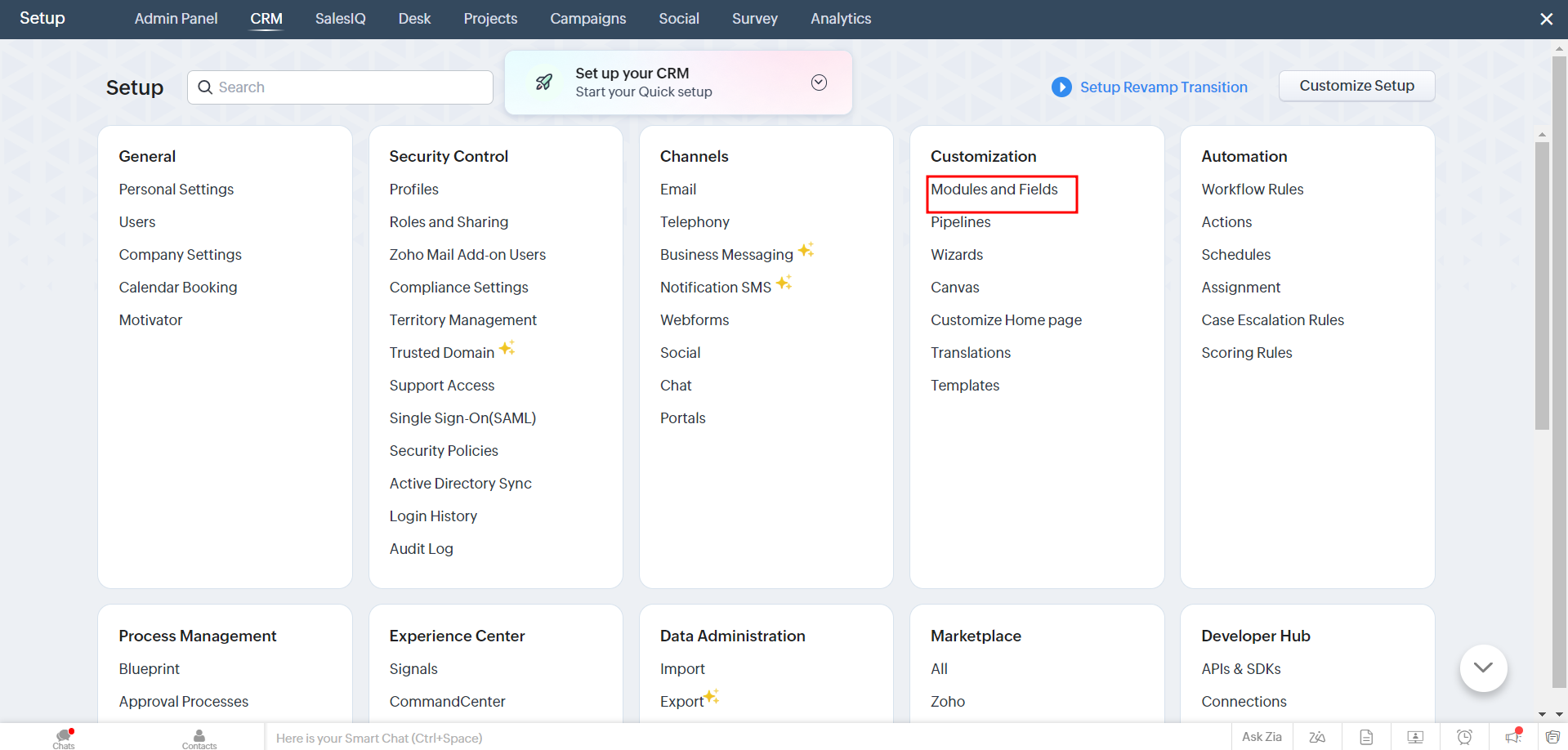The image size is (1568, 750).
Task: Open Translations settings
Action: (x=971, y=353)
